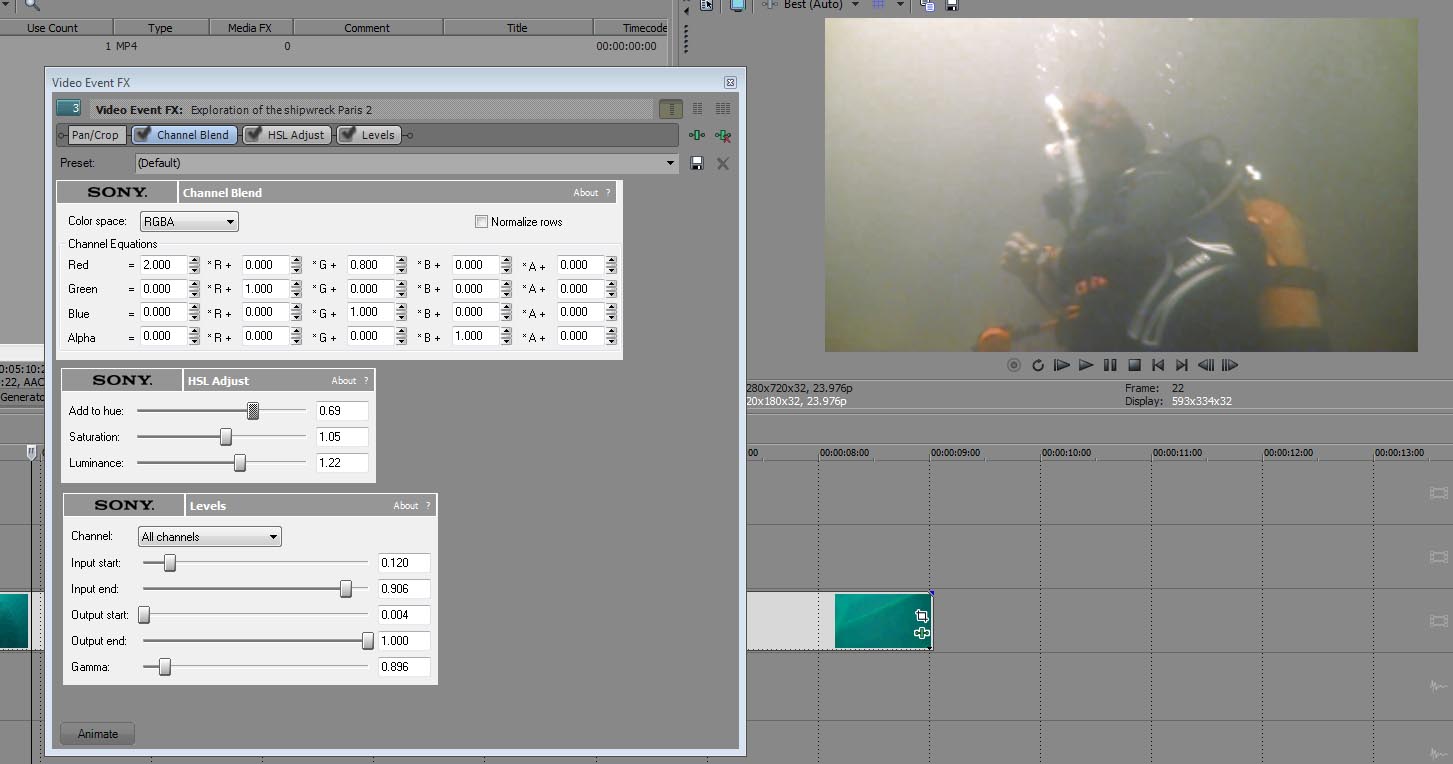Click the Use Count column header
This screenshot has height=764, width=1453.
52,28
